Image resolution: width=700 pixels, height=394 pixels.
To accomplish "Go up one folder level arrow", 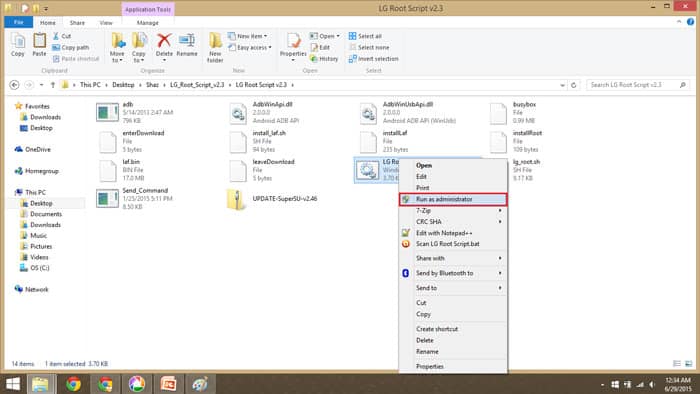I will pos(53,85).
